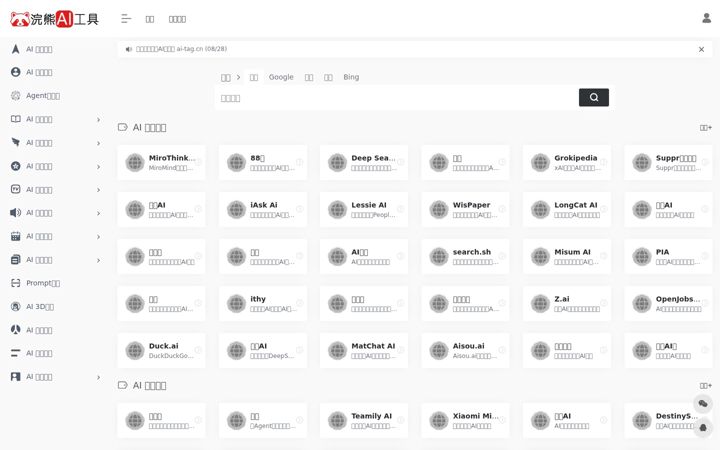The width and height of the screenshot is (720, 450).
Task: Click the three-segment pie icon in sidebar
Action: (x=16, y=330)
